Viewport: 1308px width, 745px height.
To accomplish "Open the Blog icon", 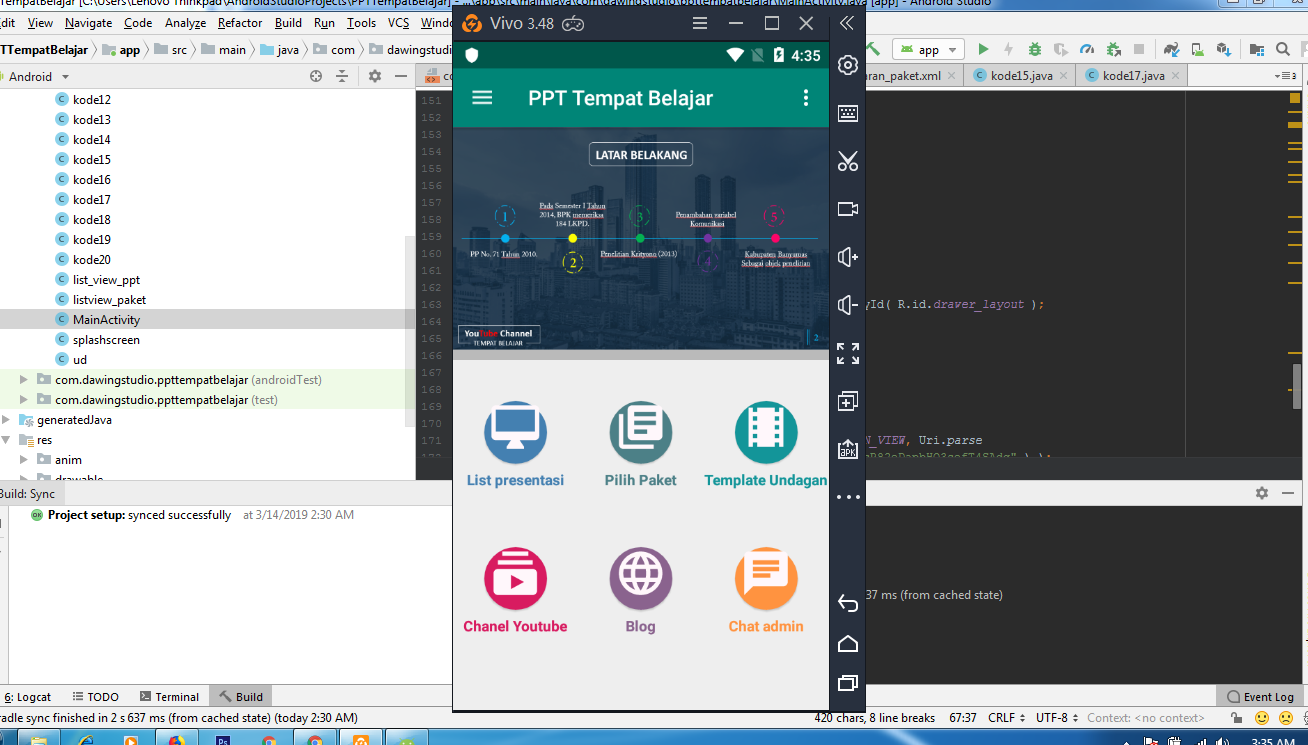I will tap(641, 578).
